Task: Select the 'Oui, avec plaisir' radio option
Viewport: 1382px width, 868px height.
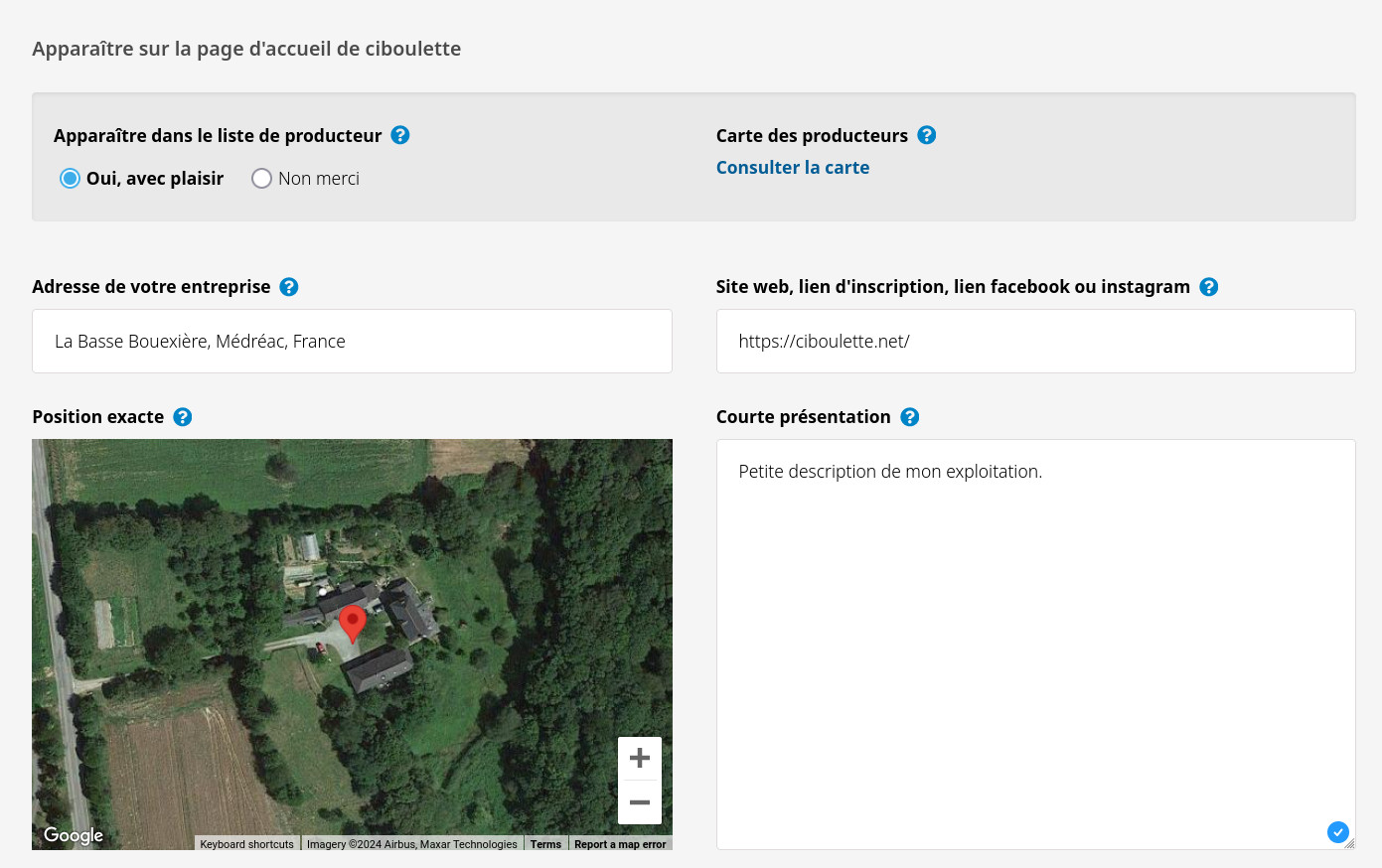Action: [70, 179]
